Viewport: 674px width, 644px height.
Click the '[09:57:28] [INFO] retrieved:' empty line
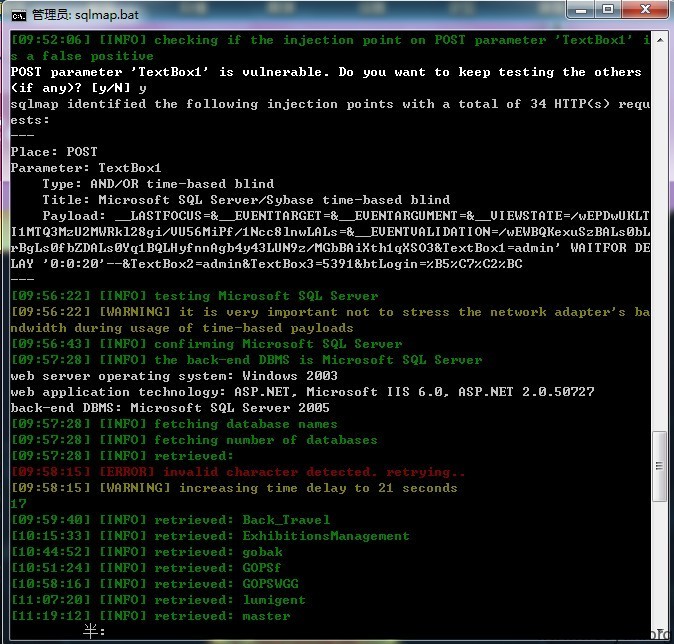pyautogui.click(x=122, y=456)
